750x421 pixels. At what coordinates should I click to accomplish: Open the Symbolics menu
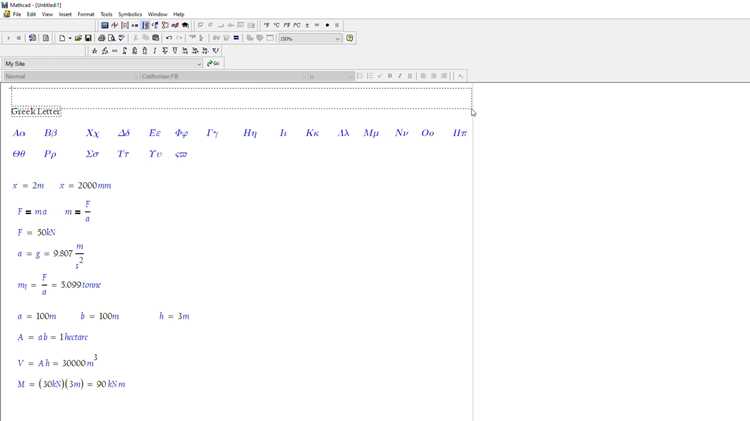click(x=130, y=14)
